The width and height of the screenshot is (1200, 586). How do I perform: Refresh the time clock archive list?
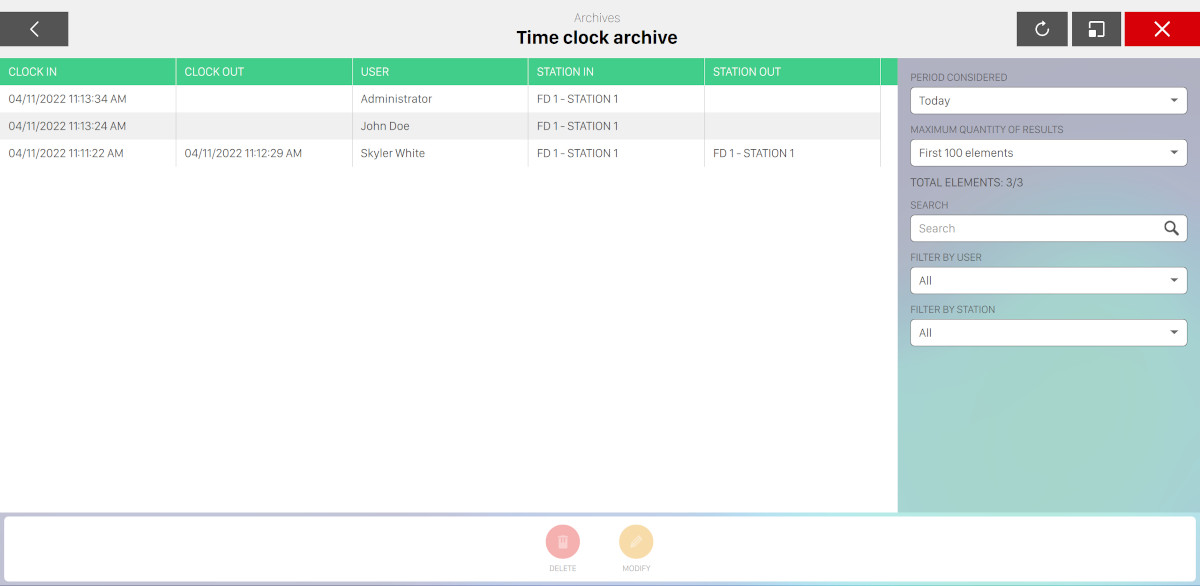click(x=1042, y=29)
